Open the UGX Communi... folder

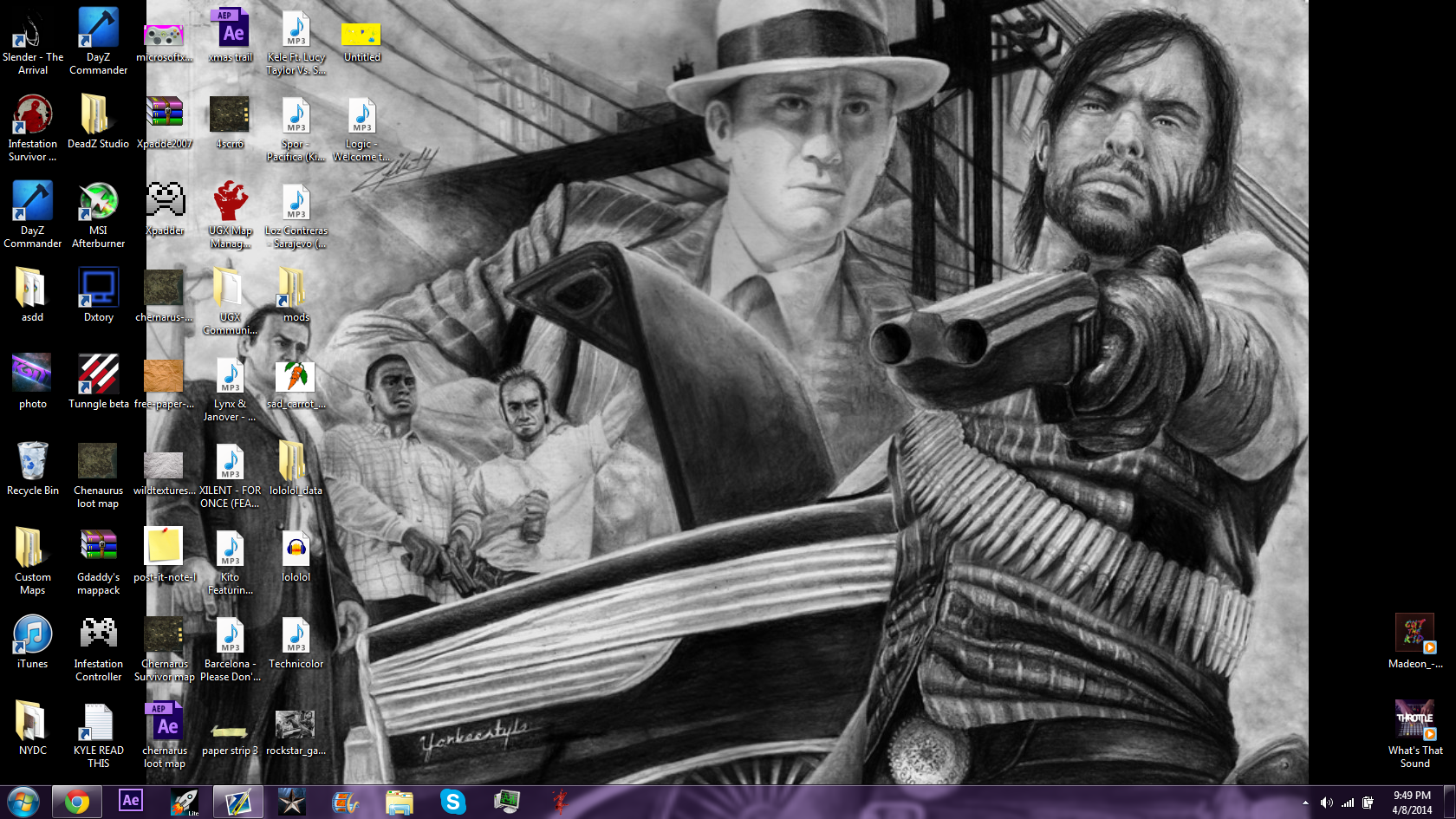pos(231,301)
